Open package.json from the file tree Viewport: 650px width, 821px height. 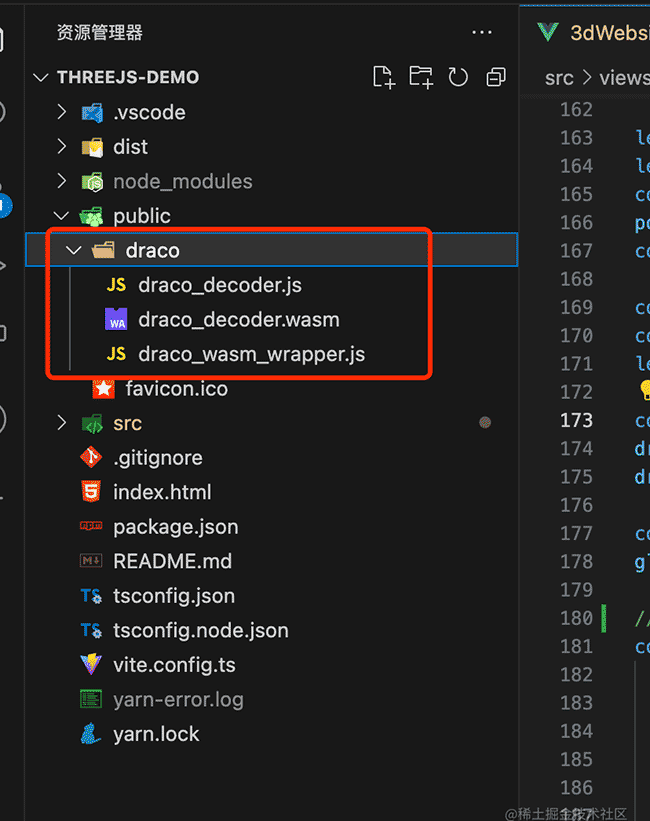click(x=175, y=527)
